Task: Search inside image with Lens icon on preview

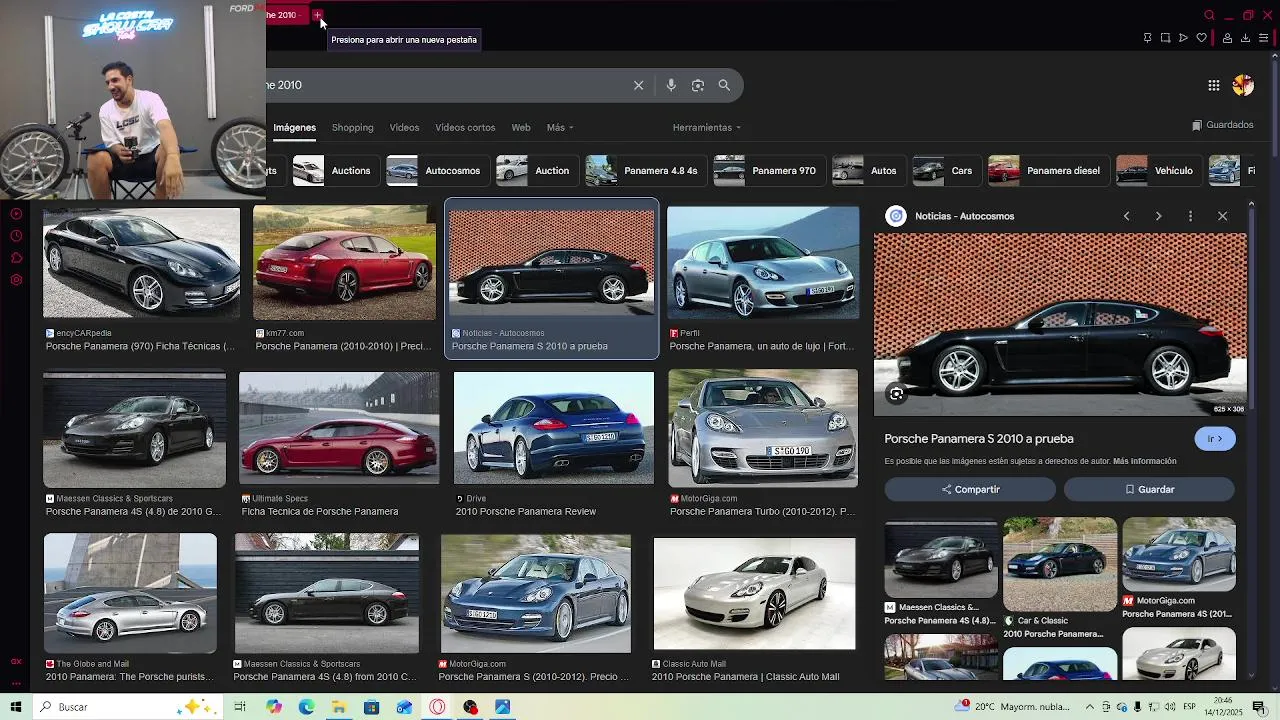Action: pyautogui.click(x=896, y=394)
